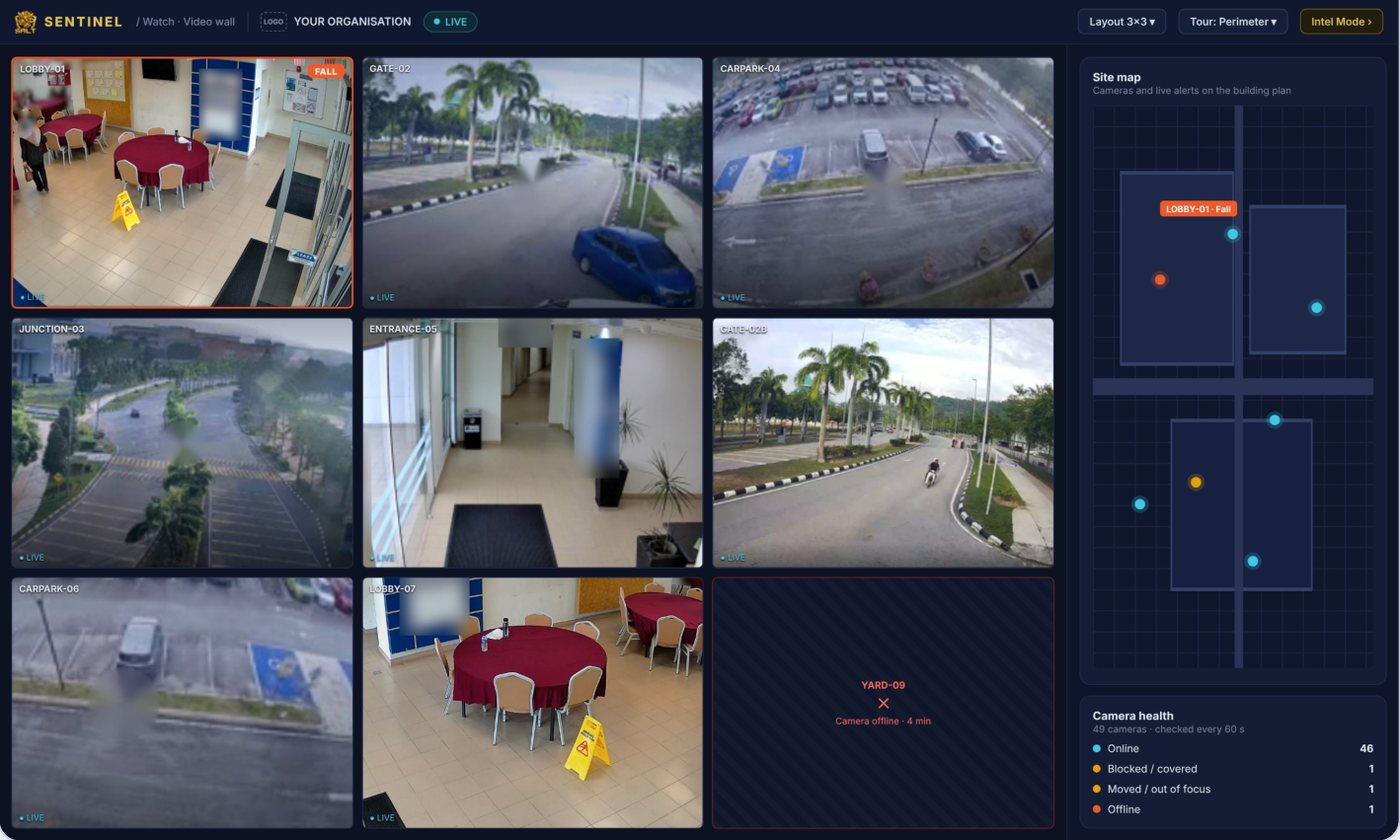The width and height of the screenshot is (1400, 840).
Task: Click the Camera health heading
Action: click(1133, 716)
